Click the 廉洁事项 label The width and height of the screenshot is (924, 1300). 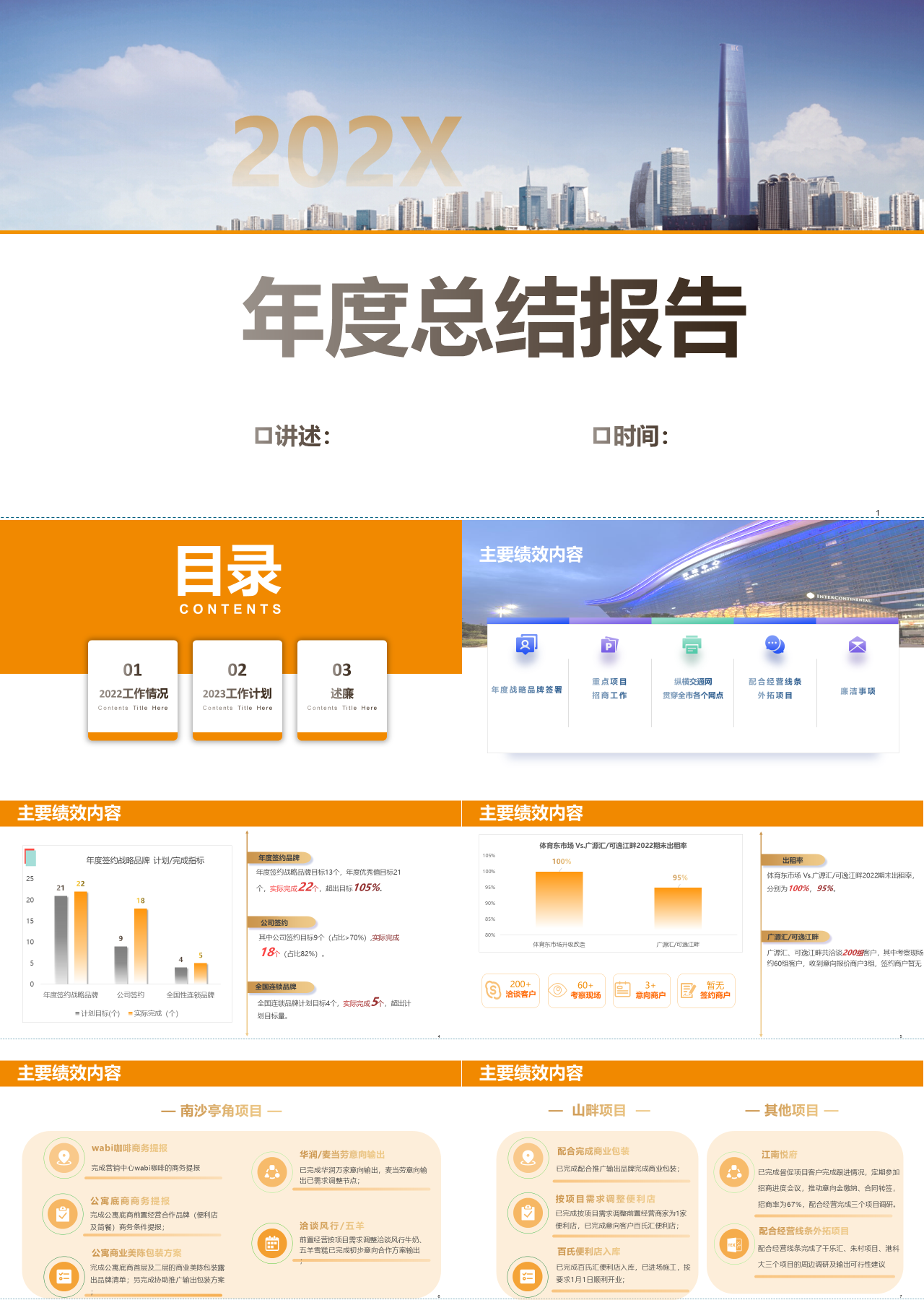858,691
